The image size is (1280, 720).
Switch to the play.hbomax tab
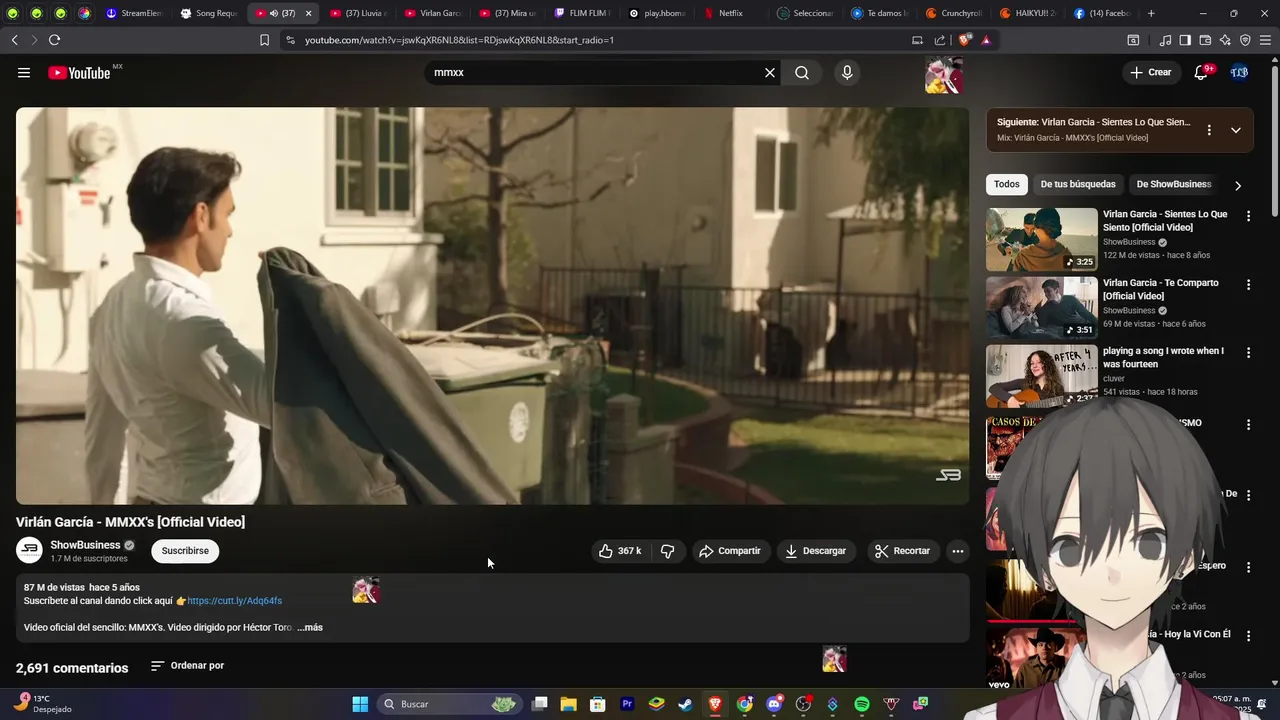[657, 13]
